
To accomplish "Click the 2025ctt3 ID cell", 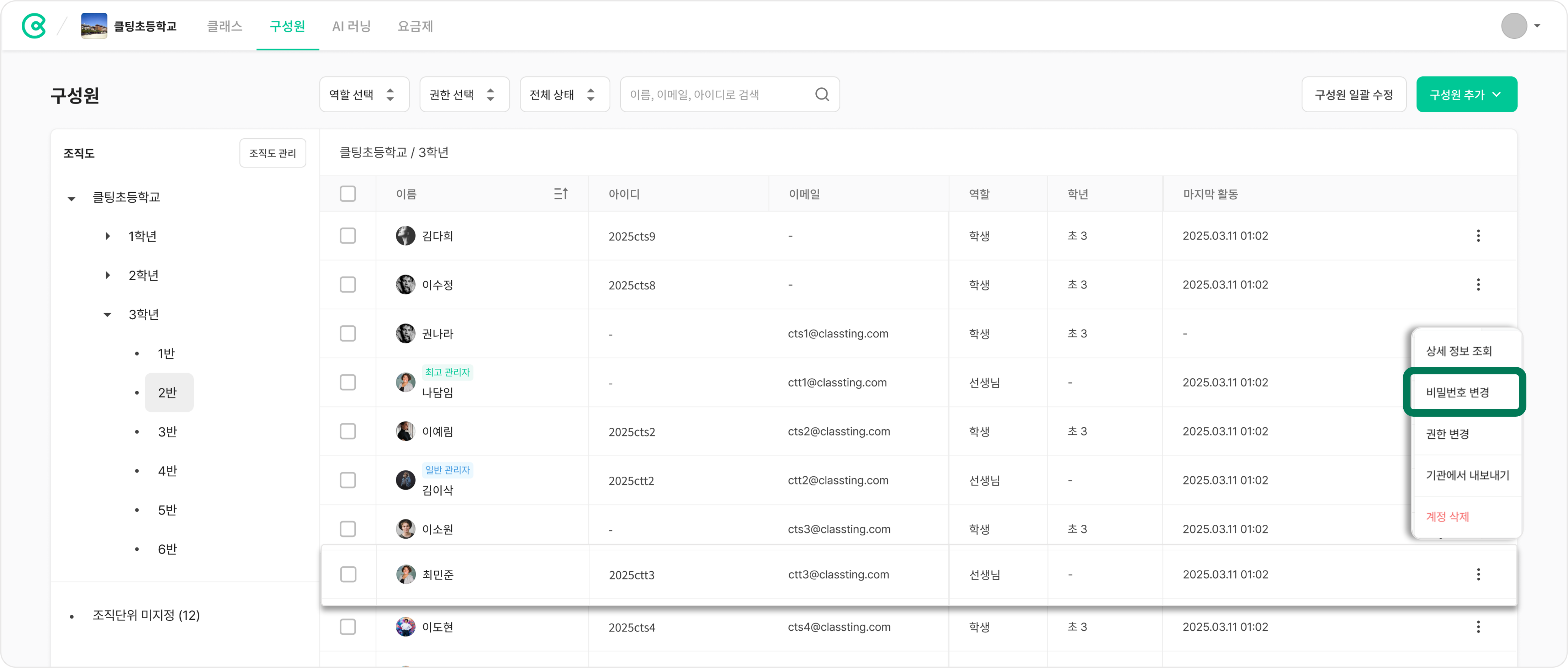I will pos(631,575).
